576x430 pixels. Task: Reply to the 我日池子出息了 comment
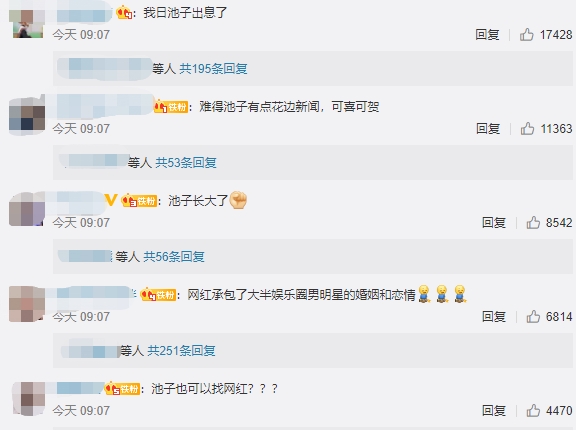pyautogui.click(x=487, y=35)
